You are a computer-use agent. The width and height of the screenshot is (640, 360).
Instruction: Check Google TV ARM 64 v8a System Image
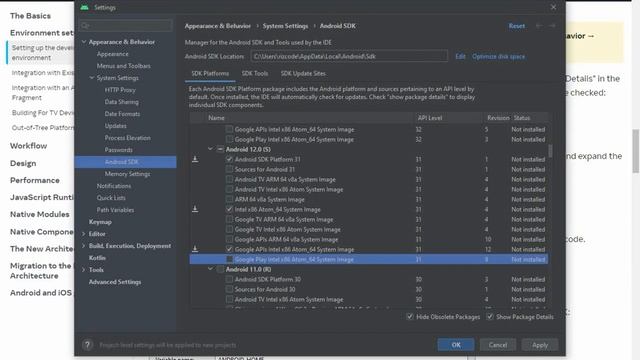[229, 219]
